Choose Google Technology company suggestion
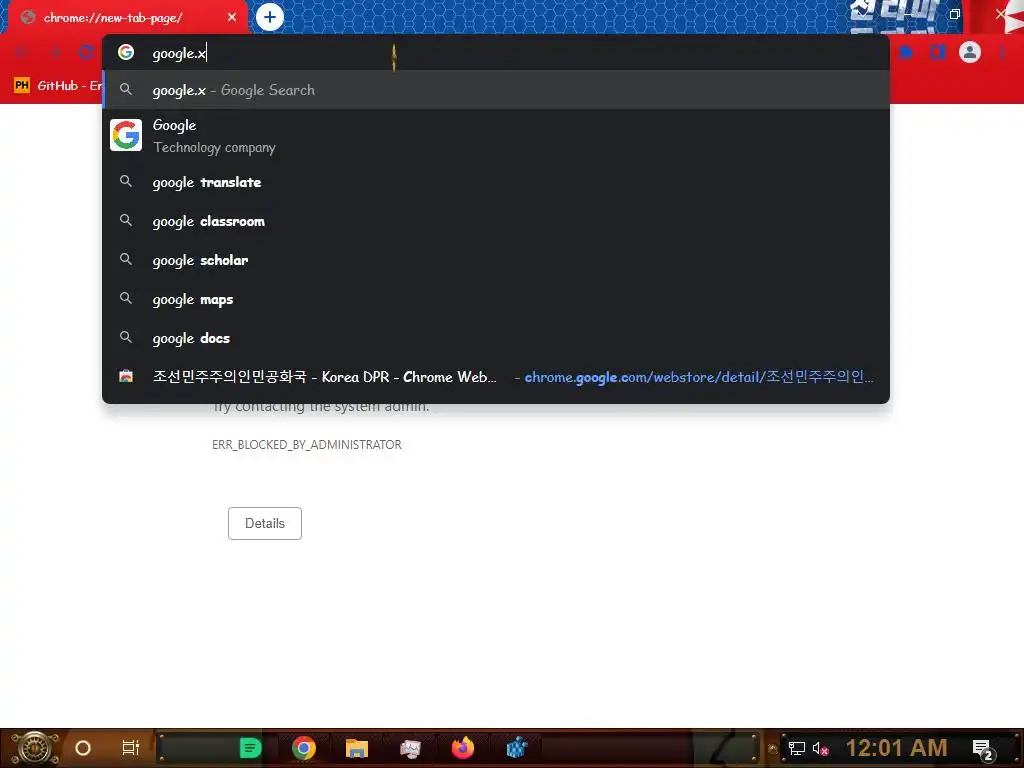The width and height of the screenshot is (1024, 768). point(496,136)
